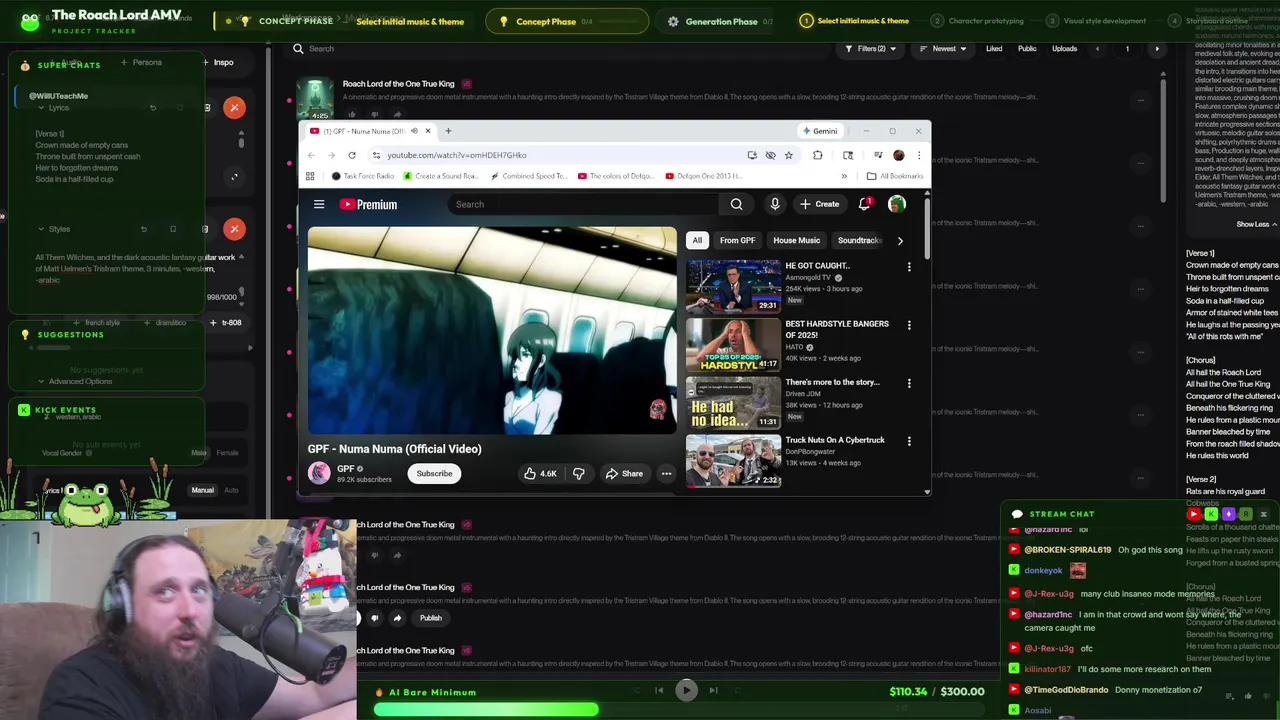The height and width of the screenshot is (720, 1280).
Task: Open Chrome three-dot menu
Action: tap(918, 155)
